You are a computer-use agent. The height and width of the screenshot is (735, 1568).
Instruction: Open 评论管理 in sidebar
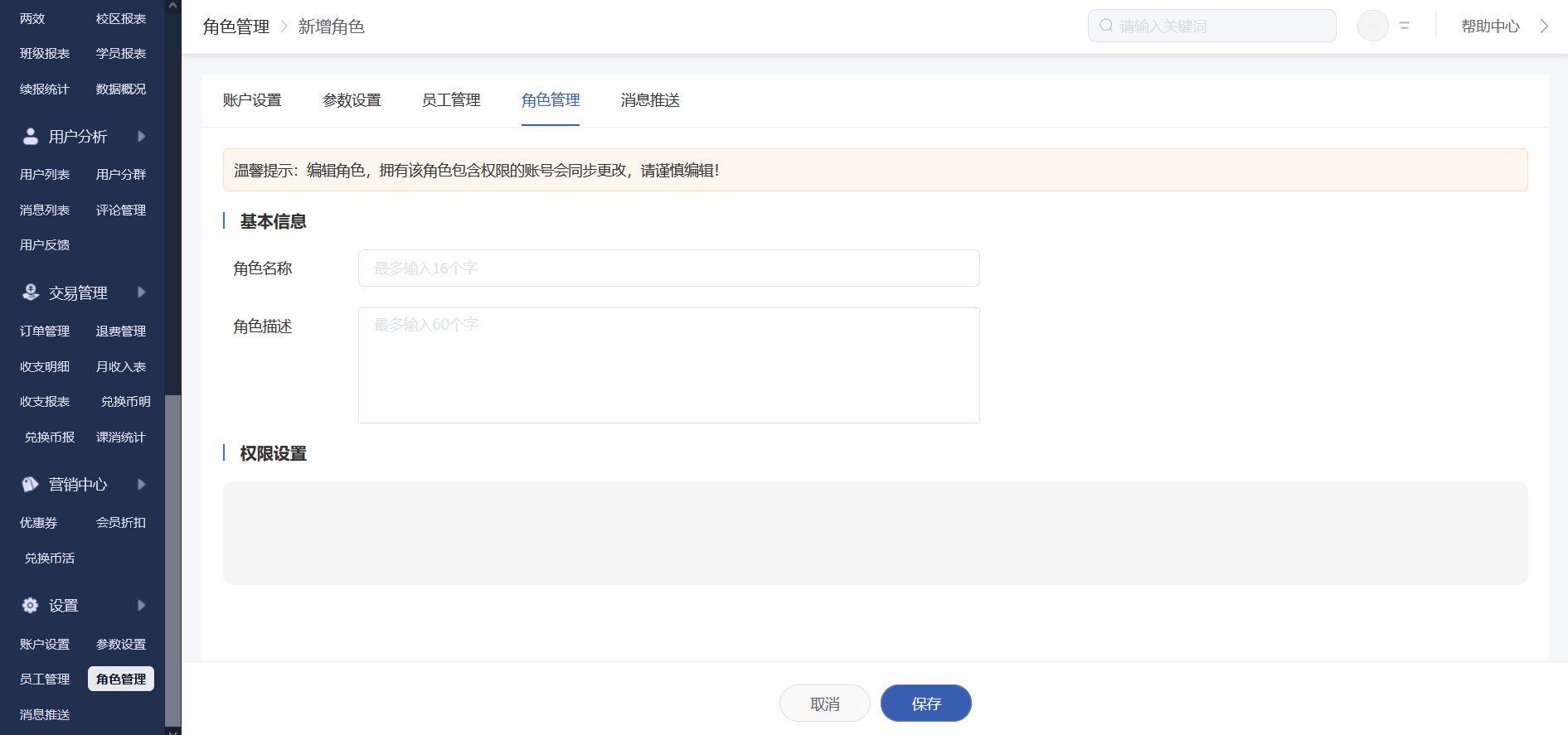pos(121,210)
